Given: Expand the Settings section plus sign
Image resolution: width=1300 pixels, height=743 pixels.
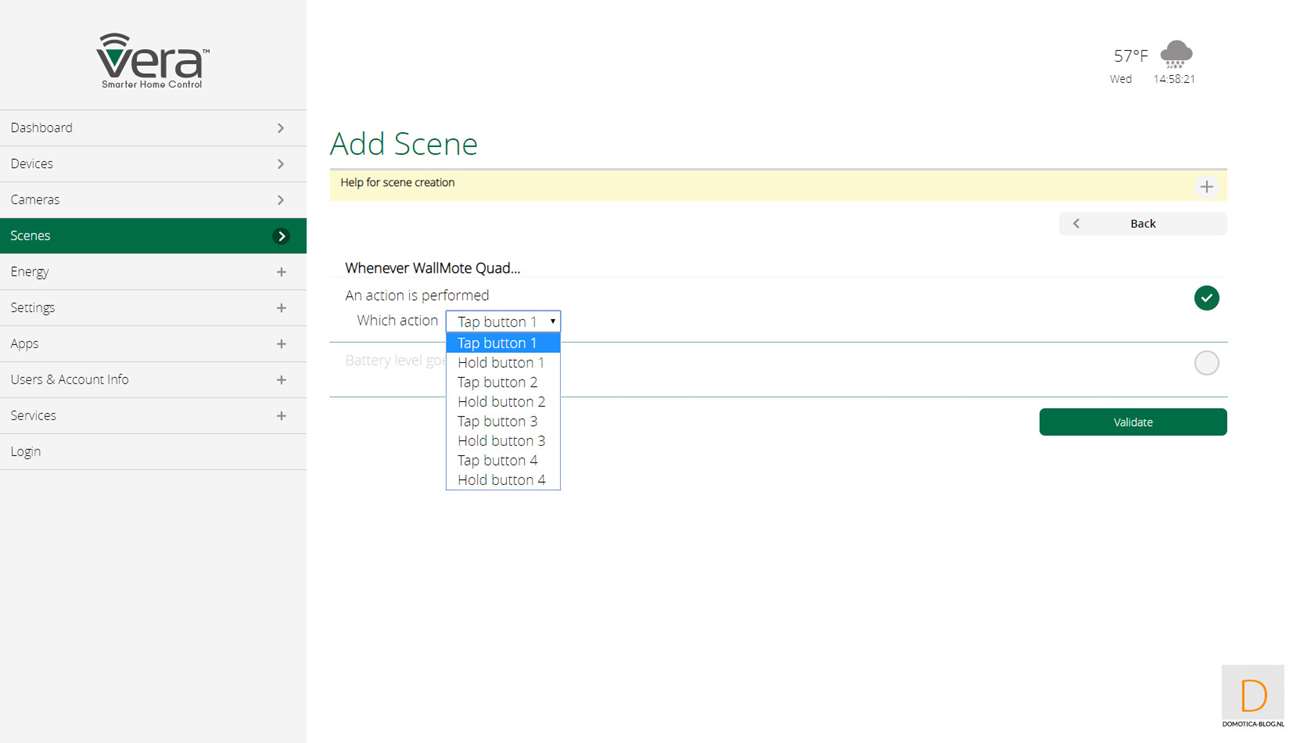Looking at the screenshot, I should [x=281, y=308].
